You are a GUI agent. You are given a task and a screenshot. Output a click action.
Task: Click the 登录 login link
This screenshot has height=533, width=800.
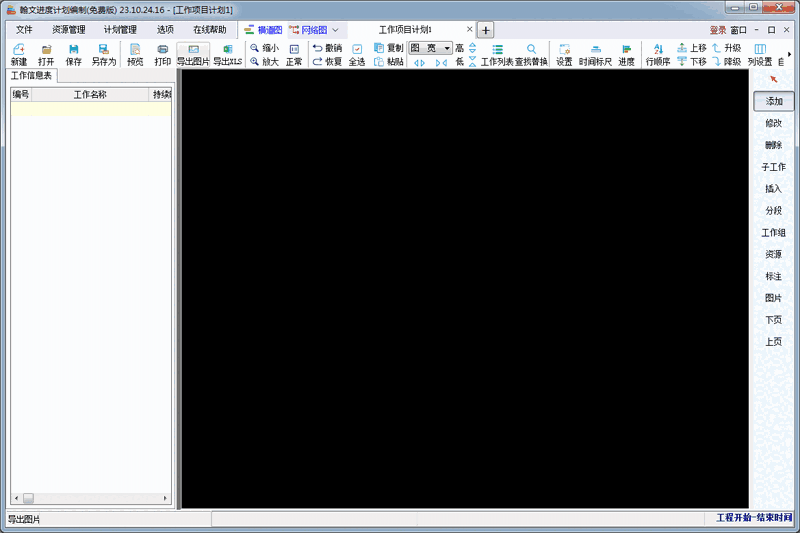pyautogui.click(x=717, y=30)
